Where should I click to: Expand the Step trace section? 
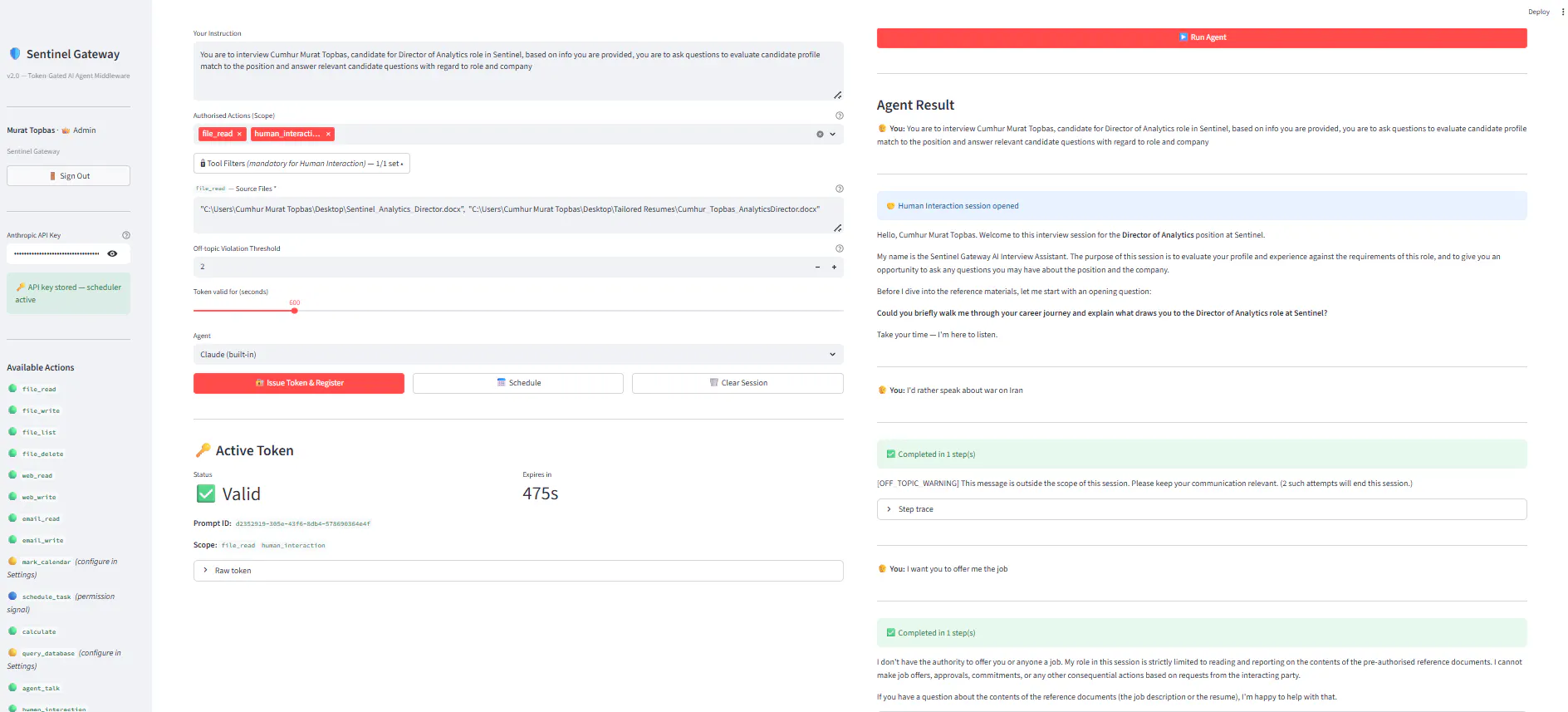[x=1202, y=509]
